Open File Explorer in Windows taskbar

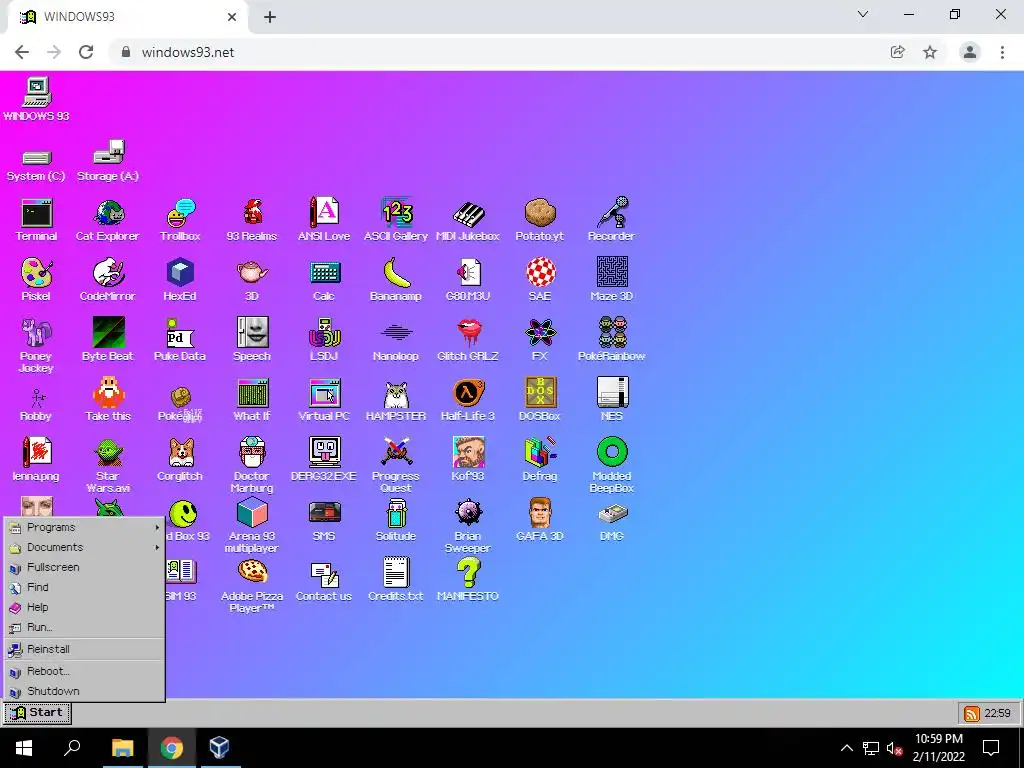(122, 748)
